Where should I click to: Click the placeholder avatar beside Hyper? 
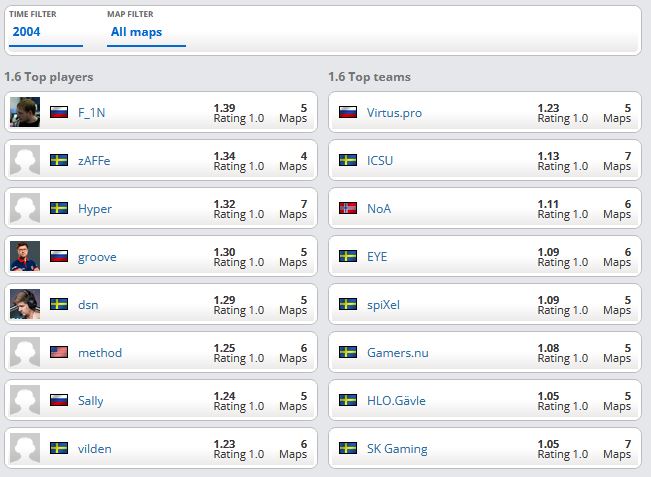coord(24,208)
